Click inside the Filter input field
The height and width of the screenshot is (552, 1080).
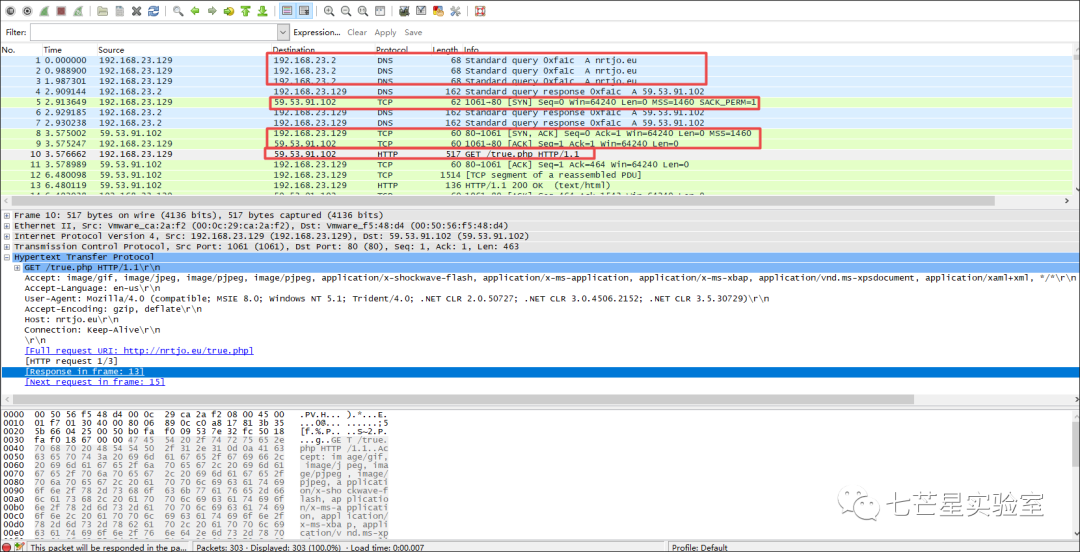tap(154, 32)
